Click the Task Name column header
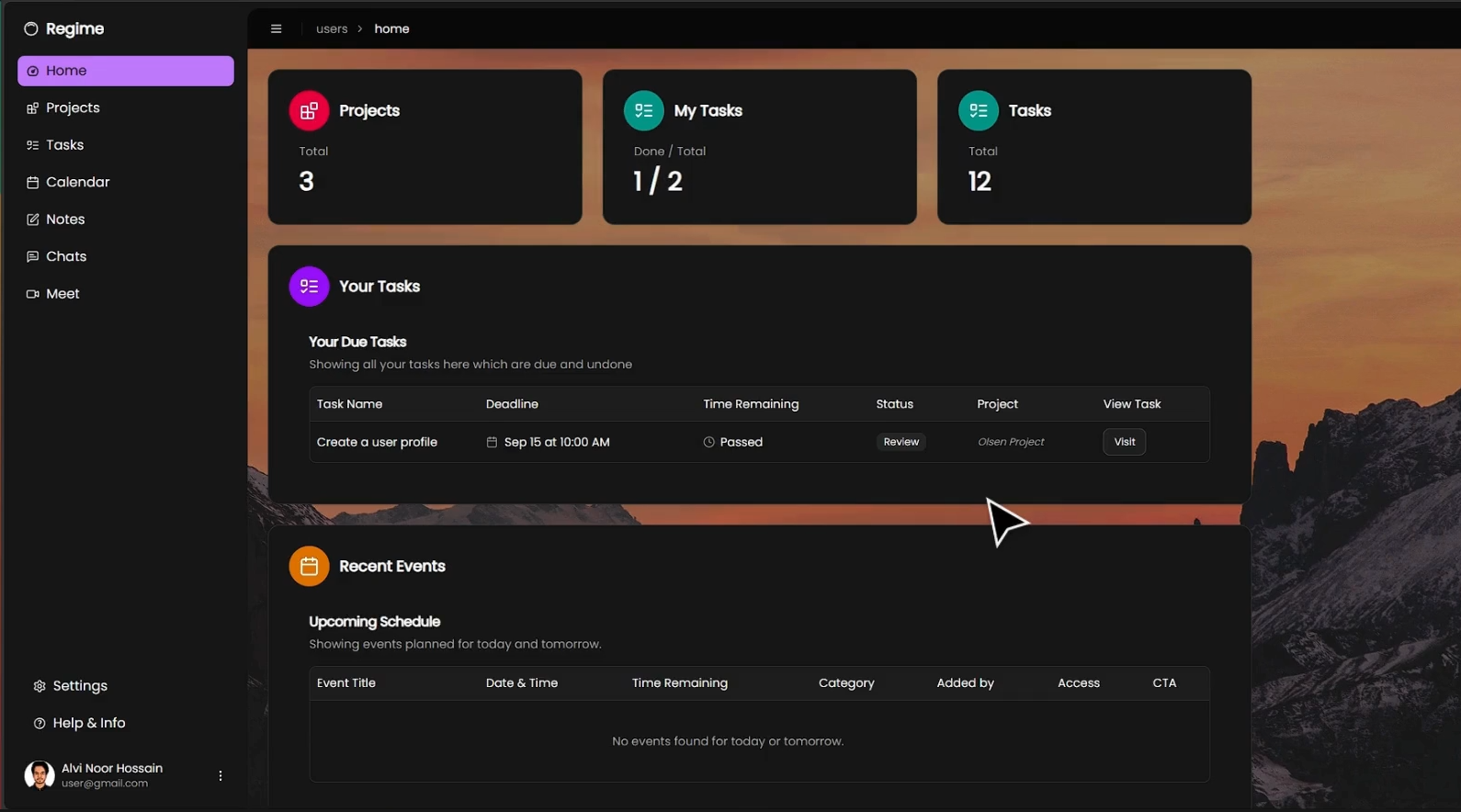This screenshot has width=1461, height=812. [349, 404]
